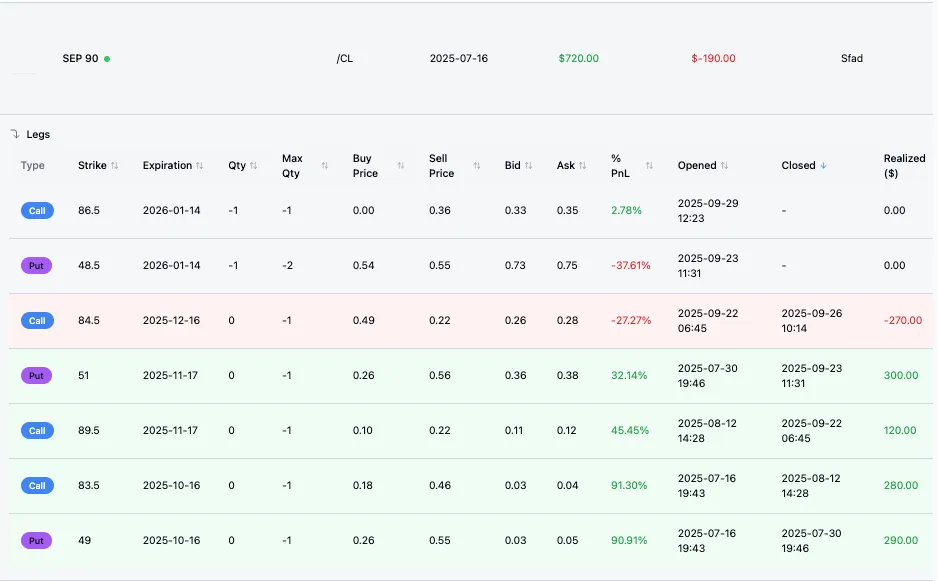Click the Ask column sort icon
The image size is (938, 581).
582,166
